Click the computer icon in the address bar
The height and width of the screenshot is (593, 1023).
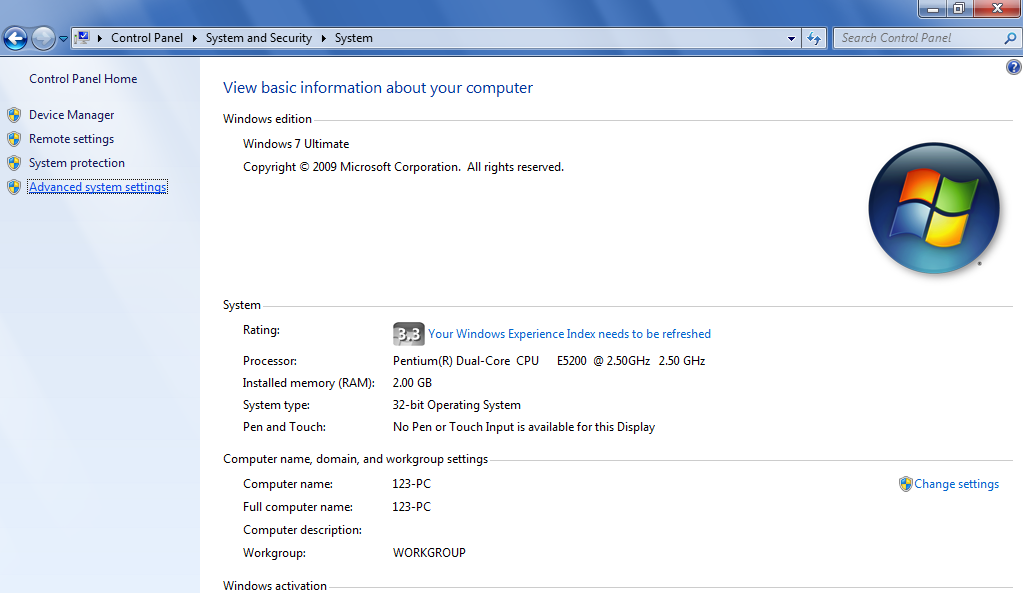tap(82, 38)
